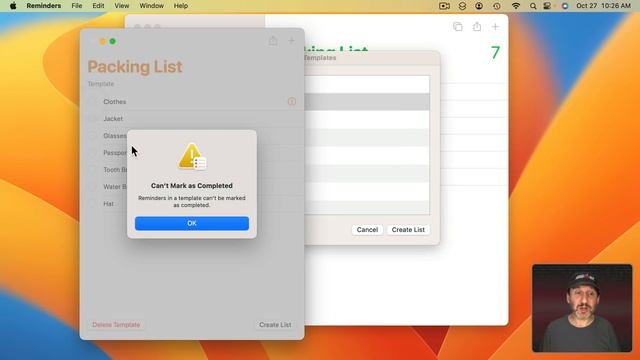
Task: Click Delete Template in Packing List window
Action: [x=116, y=325]
